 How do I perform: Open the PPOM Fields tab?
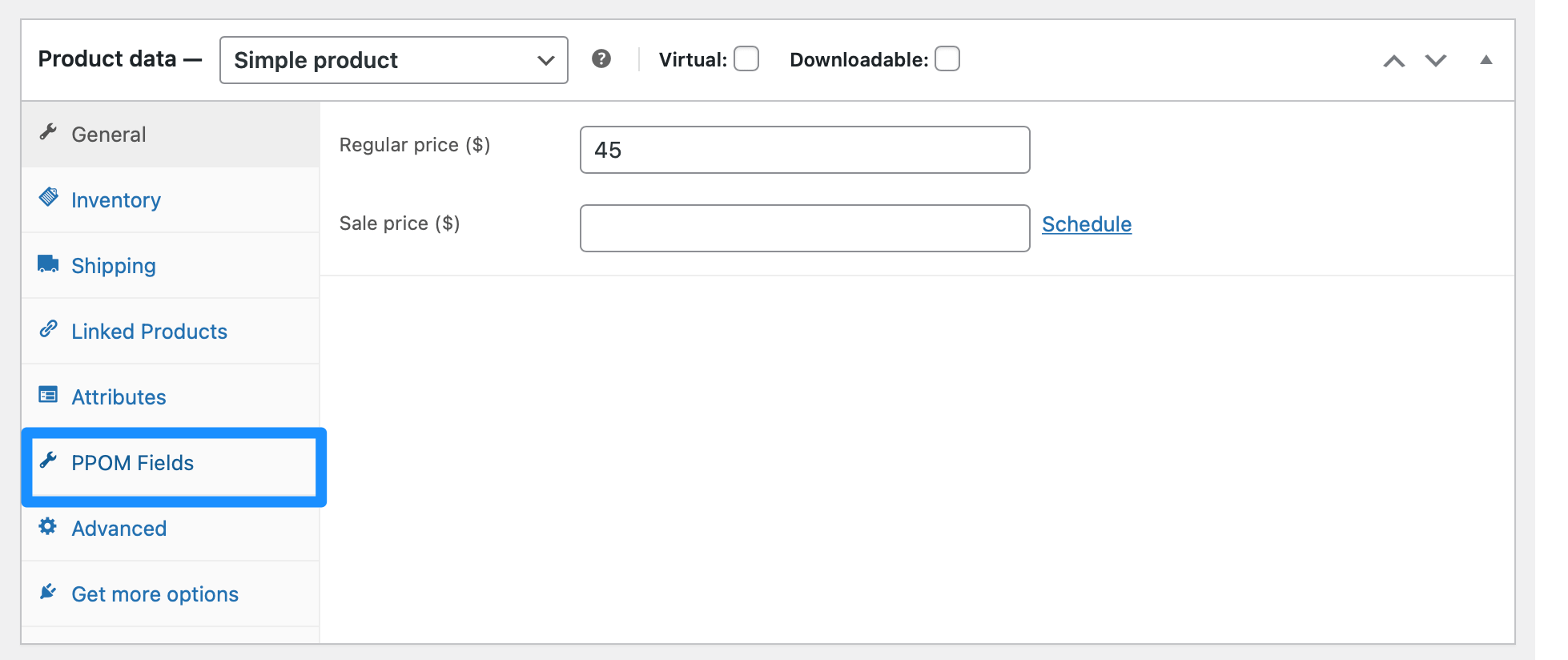pyautogui.click(x=133, y=463)
